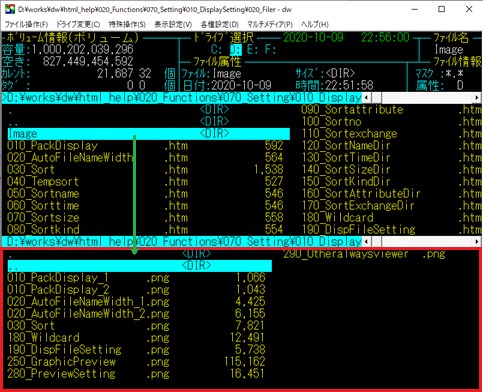Screen dimensions: 483x392
Task: Click lower pane scrollbar left arrow
Action: 366,241
